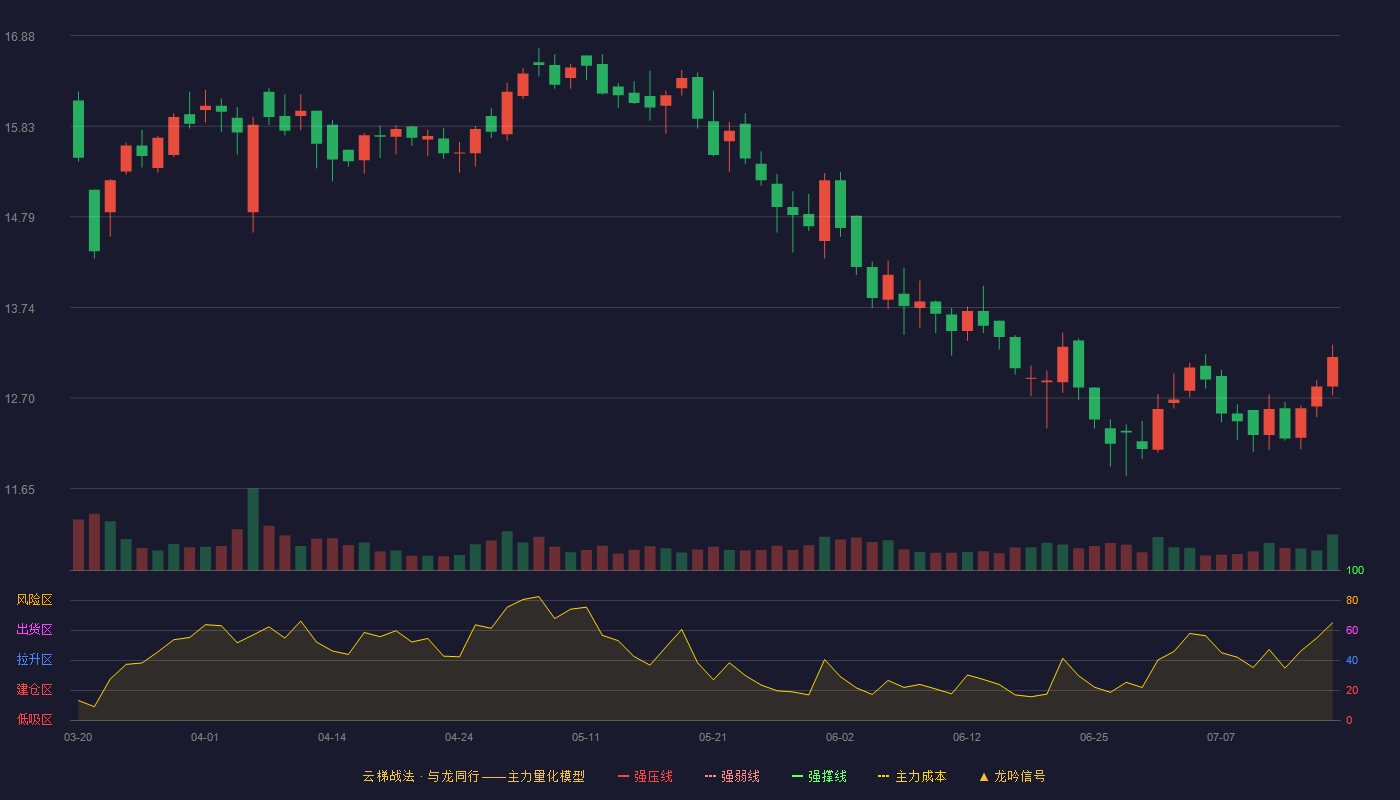
Task: Click the 拉升区 zone label
Action: (34, 660)
